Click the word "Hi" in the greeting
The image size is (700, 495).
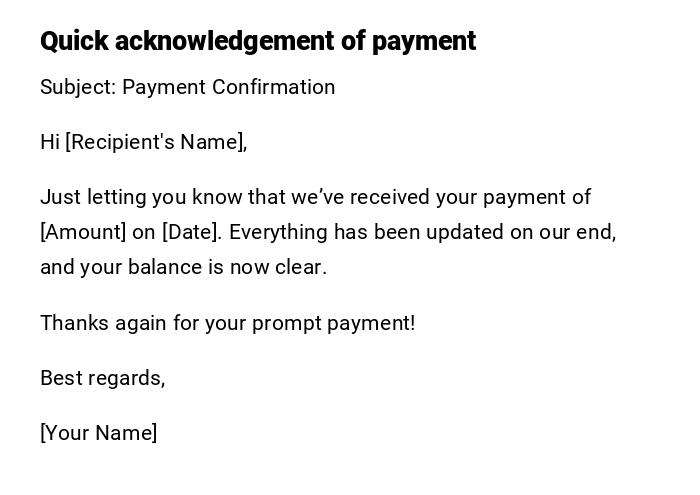point(50,142)
